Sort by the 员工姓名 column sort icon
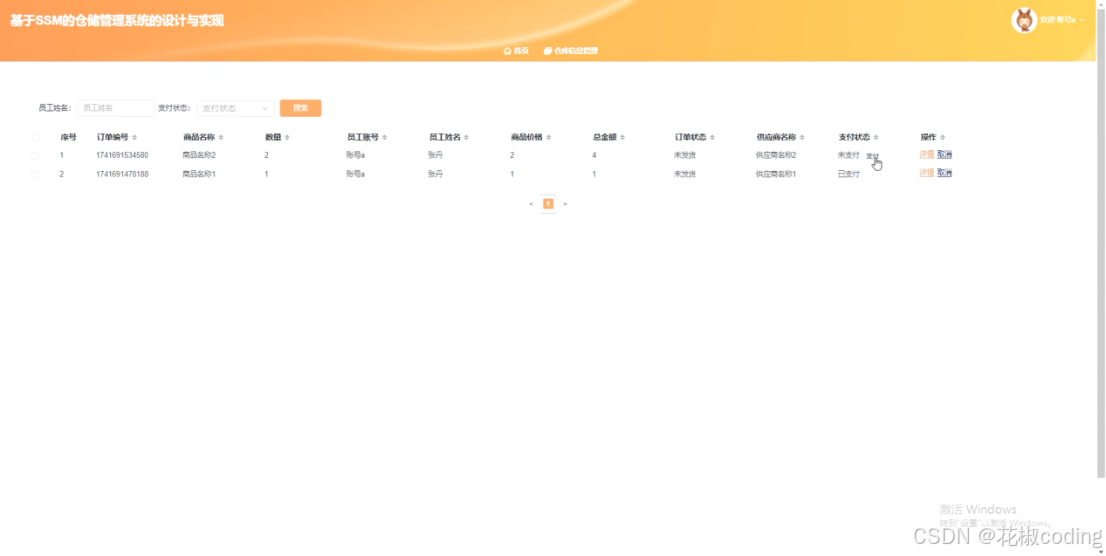 pos(466,138)
